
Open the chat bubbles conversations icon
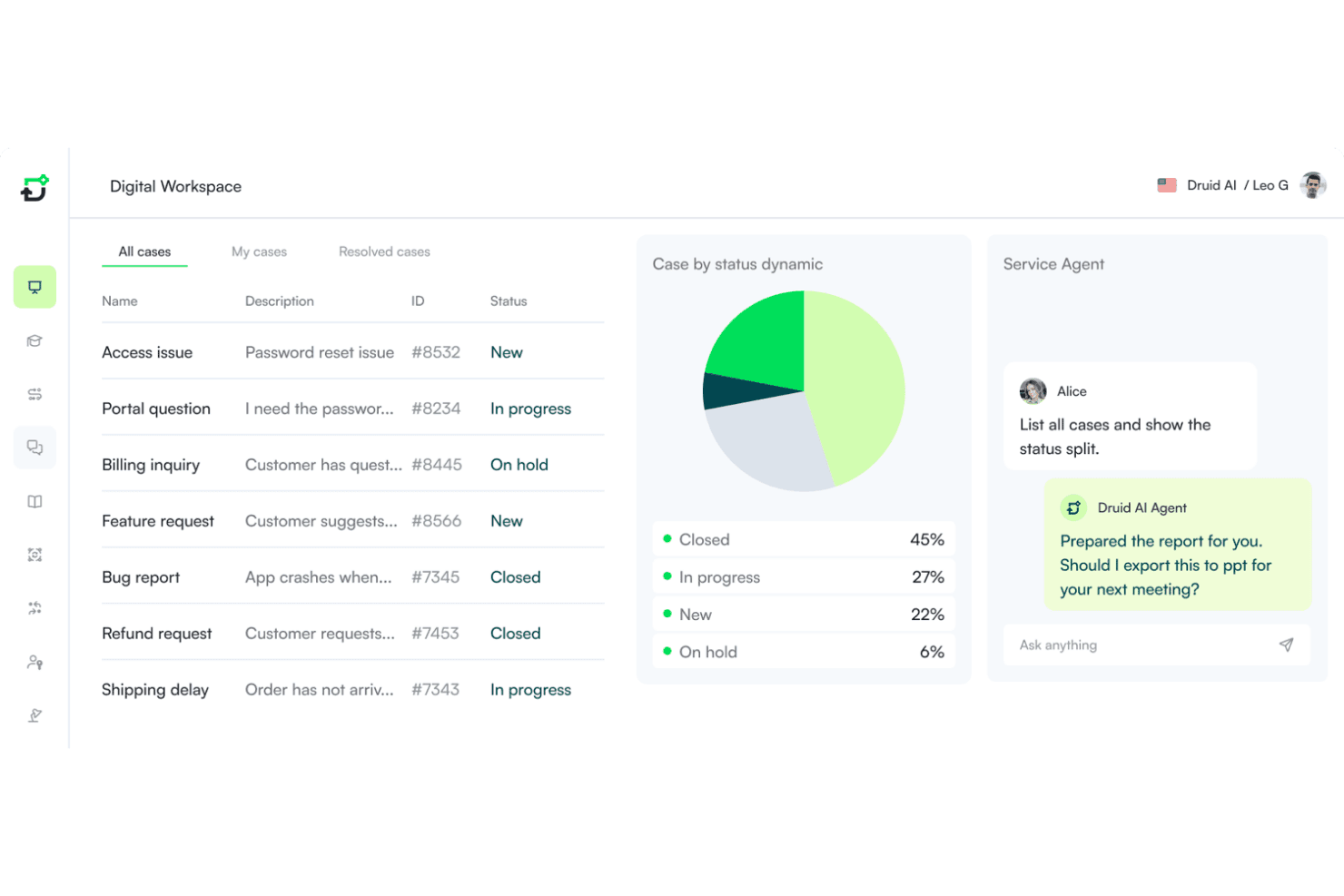click(x=35, y=448)
